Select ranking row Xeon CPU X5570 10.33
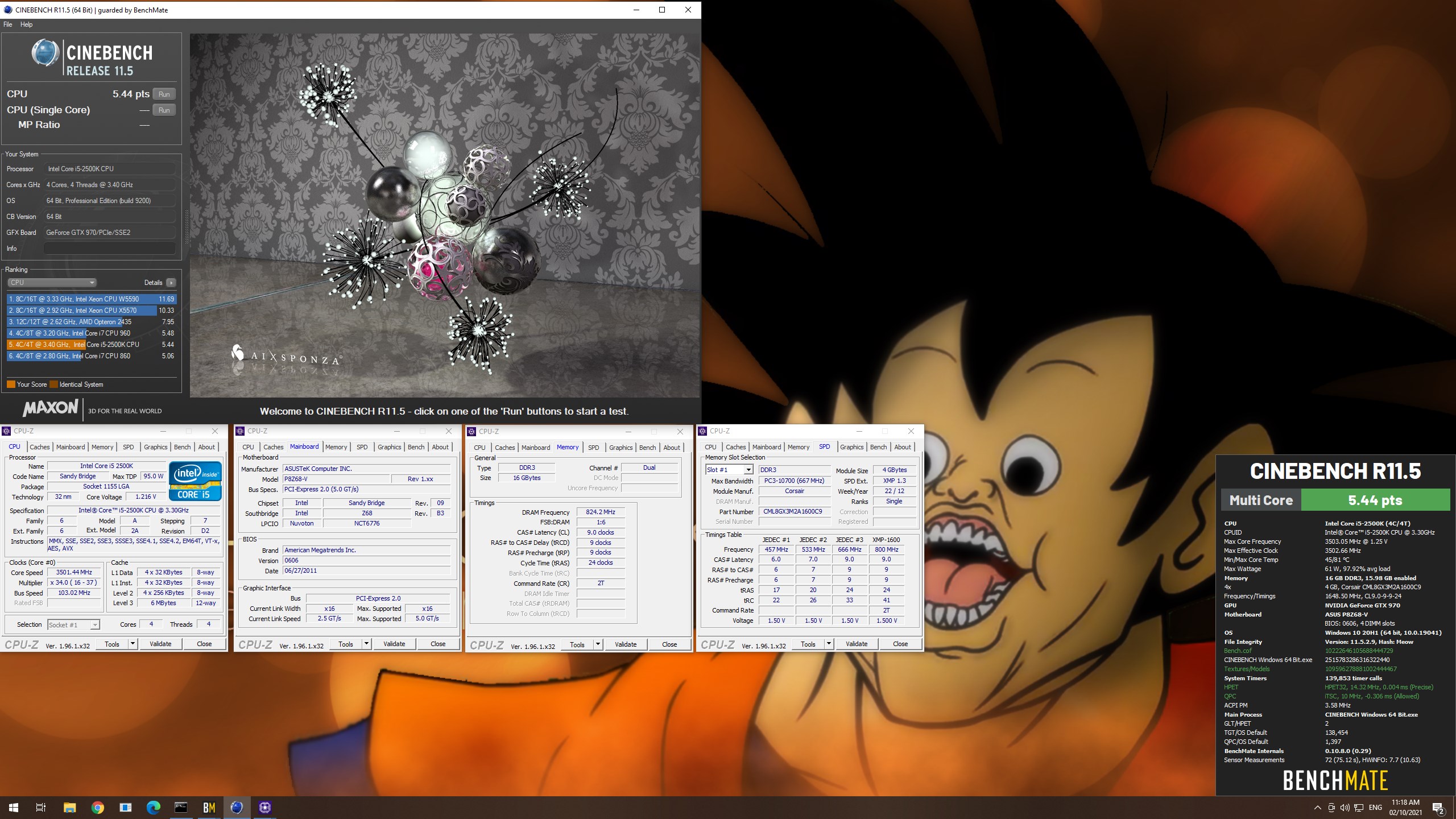Viewport: 1456px width, 819px height. pyautogui.click(x=91, y=311)
